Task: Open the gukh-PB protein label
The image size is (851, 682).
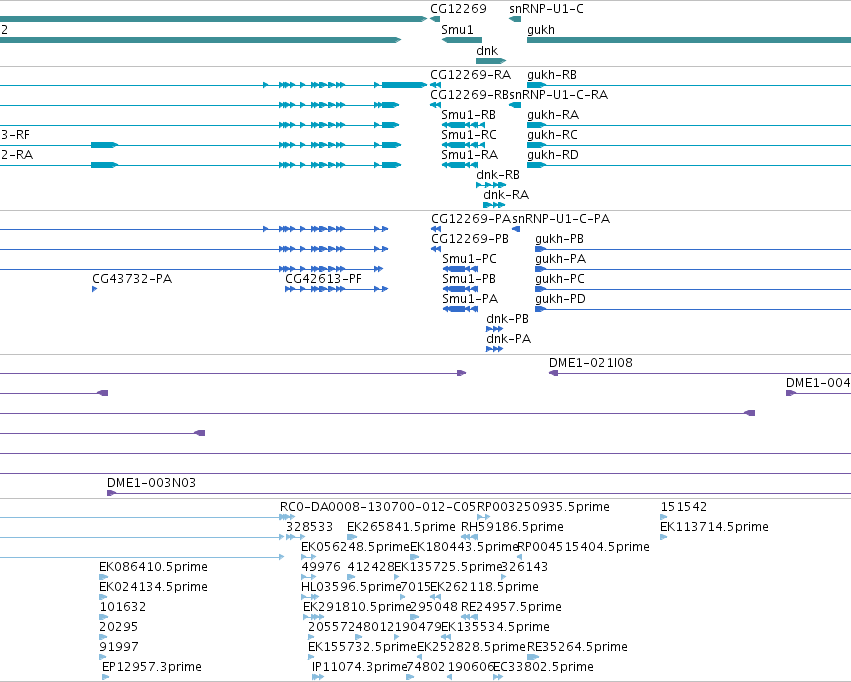Action: pos(559,239)
